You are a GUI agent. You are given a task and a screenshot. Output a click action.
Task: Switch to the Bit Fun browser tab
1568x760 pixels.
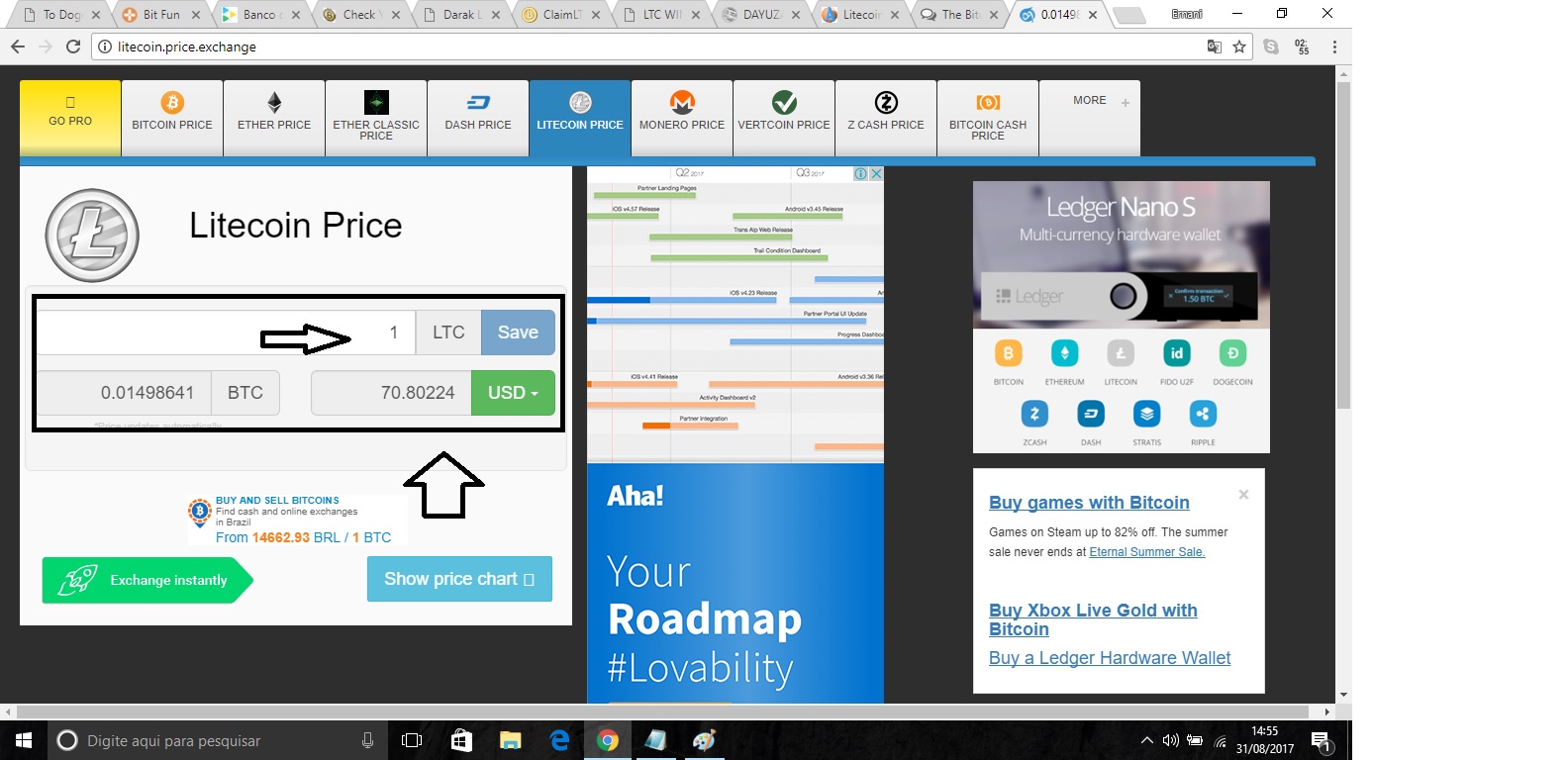[x=160, y=15]
